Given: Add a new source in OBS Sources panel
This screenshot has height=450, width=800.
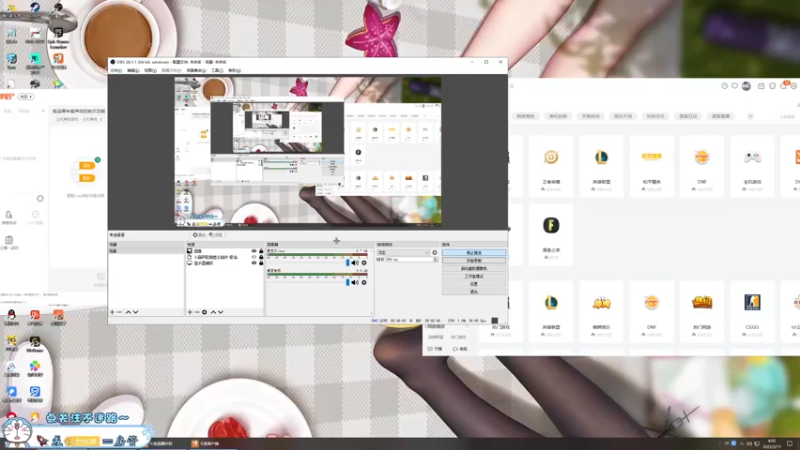Looking at the screenshot, I should pyautogui.click(x=190, y=312).
